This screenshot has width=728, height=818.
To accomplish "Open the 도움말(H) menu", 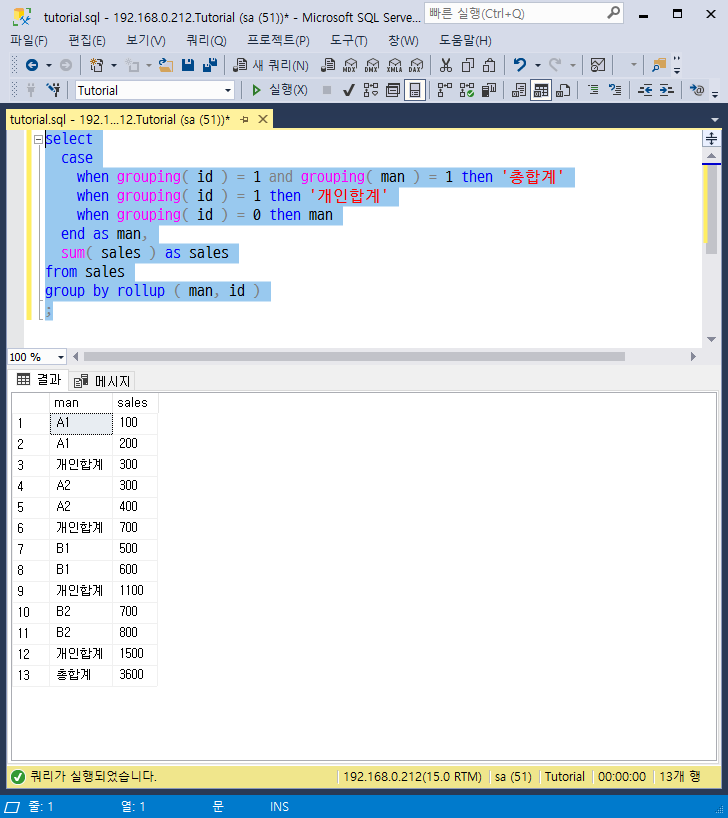I will click(466, 41).
